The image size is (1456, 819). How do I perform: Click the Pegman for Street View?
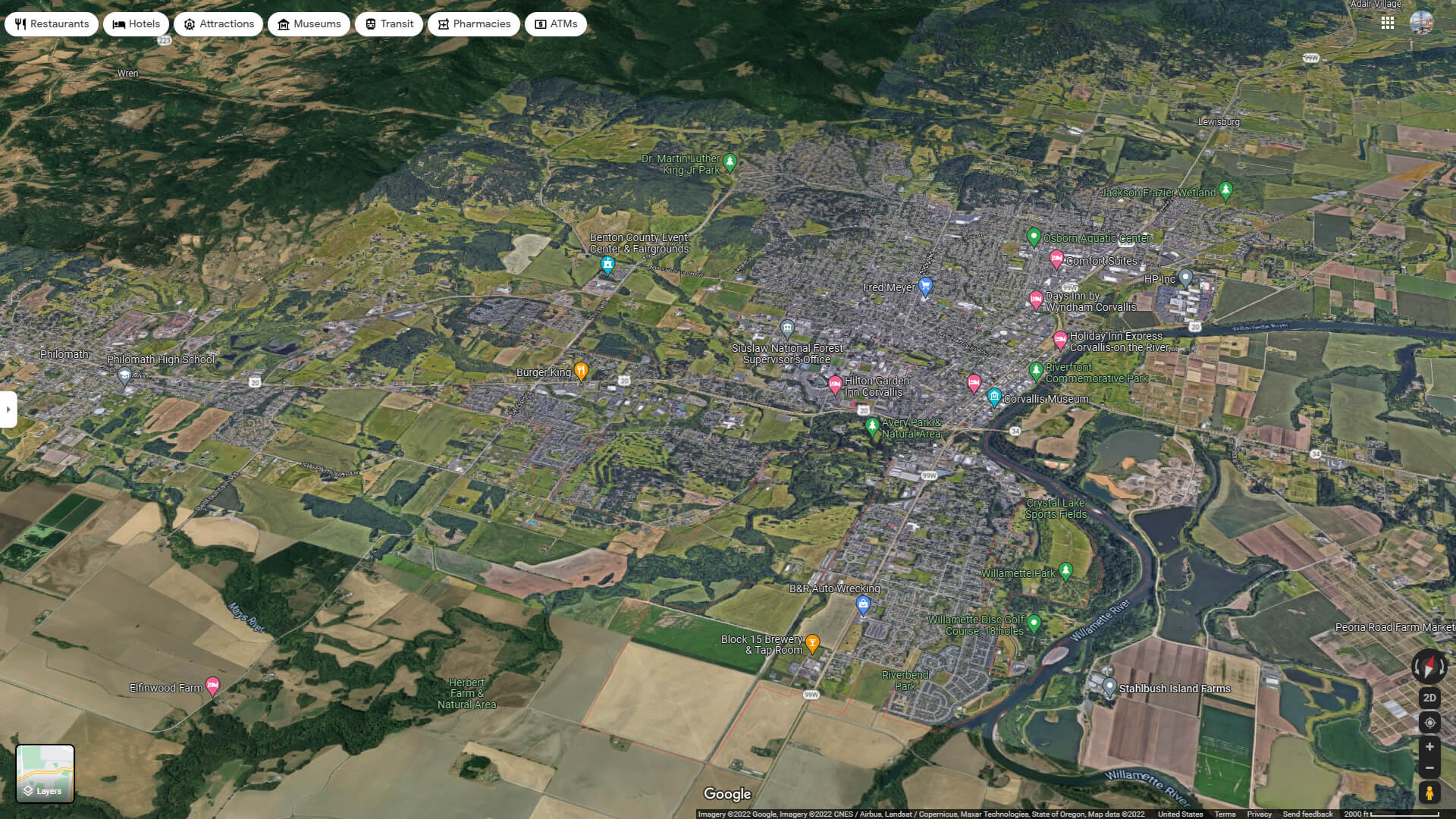coord(1429,792)
